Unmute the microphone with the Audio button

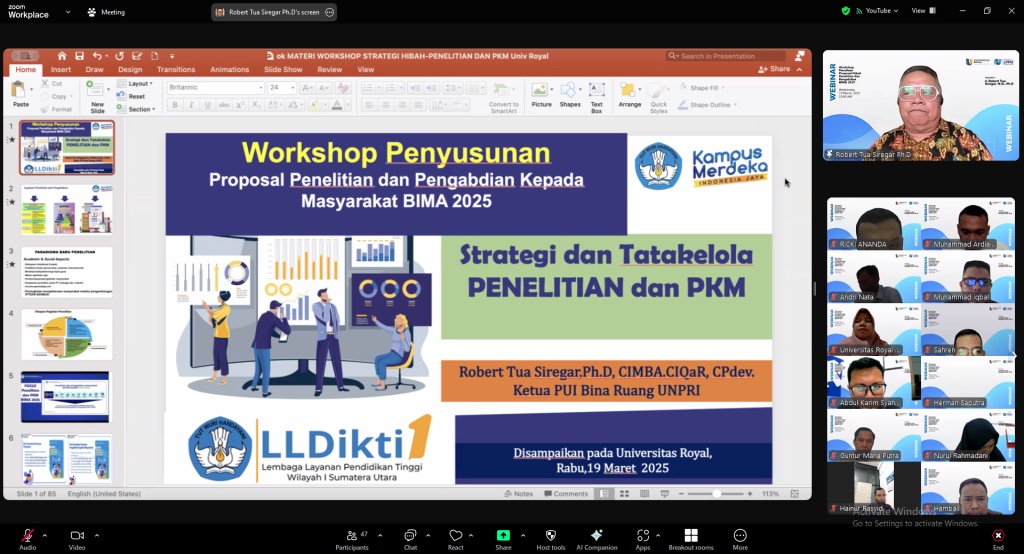coord(27,537)
